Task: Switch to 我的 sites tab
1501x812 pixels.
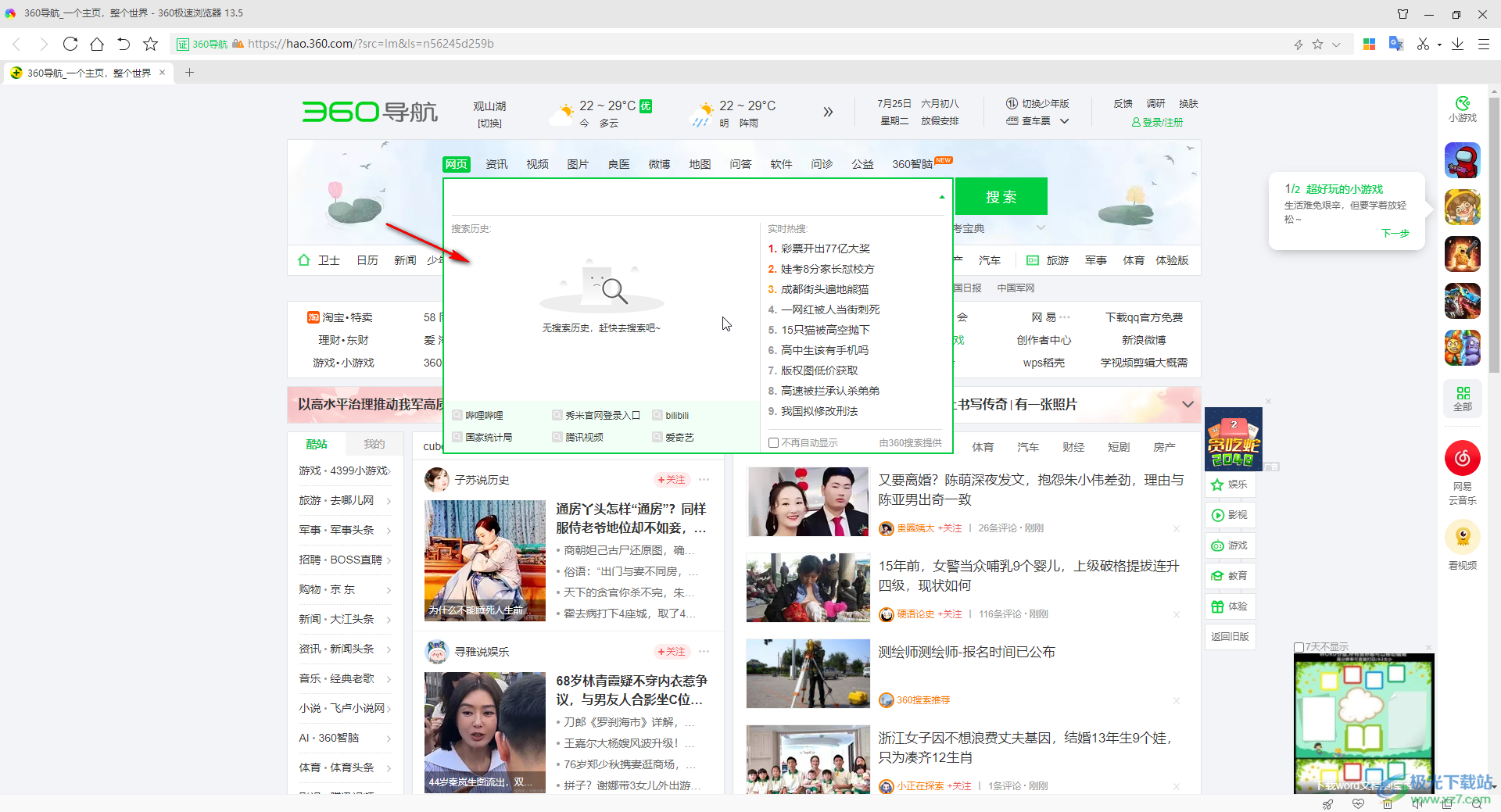Action: click(374, 444)
